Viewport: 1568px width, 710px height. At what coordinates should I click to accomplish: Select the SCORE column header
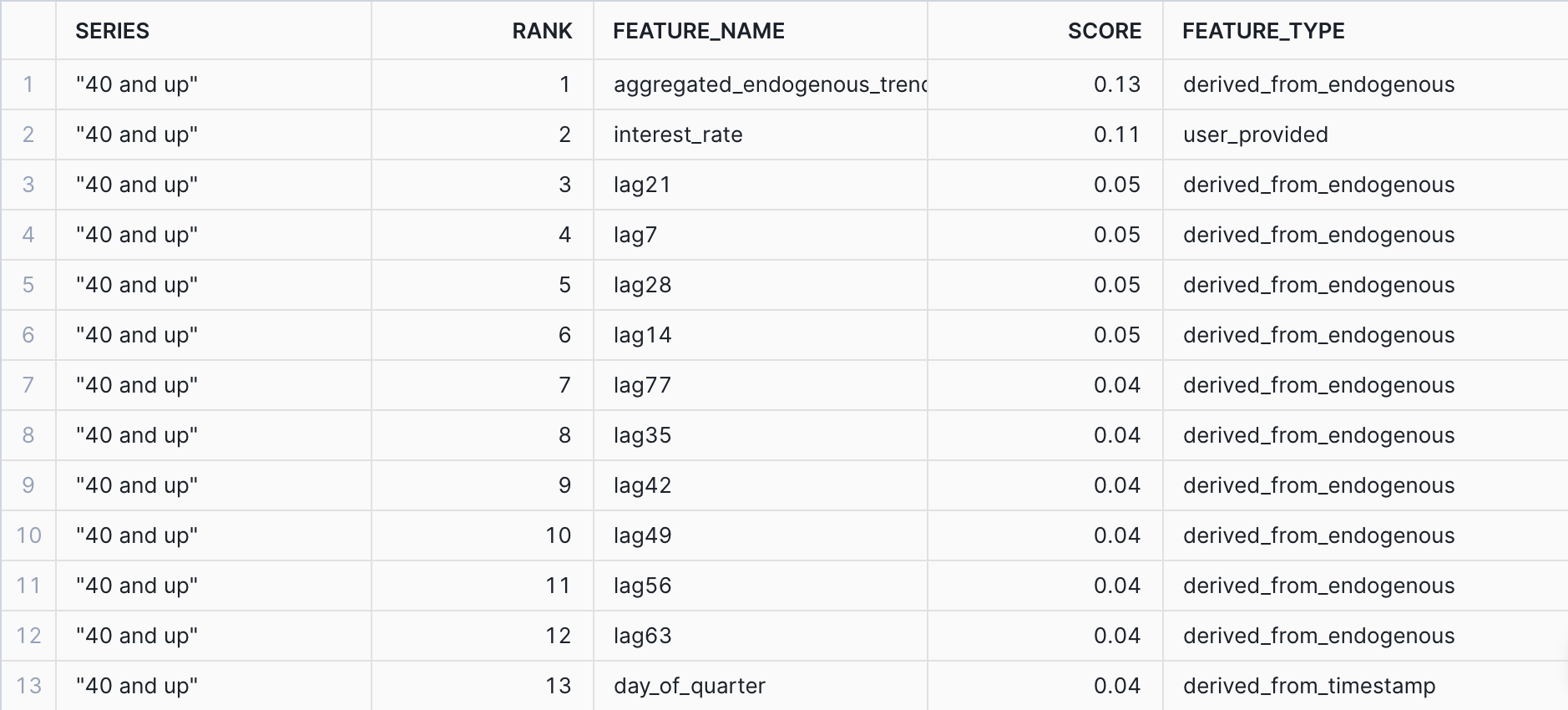coord(1104,31)
